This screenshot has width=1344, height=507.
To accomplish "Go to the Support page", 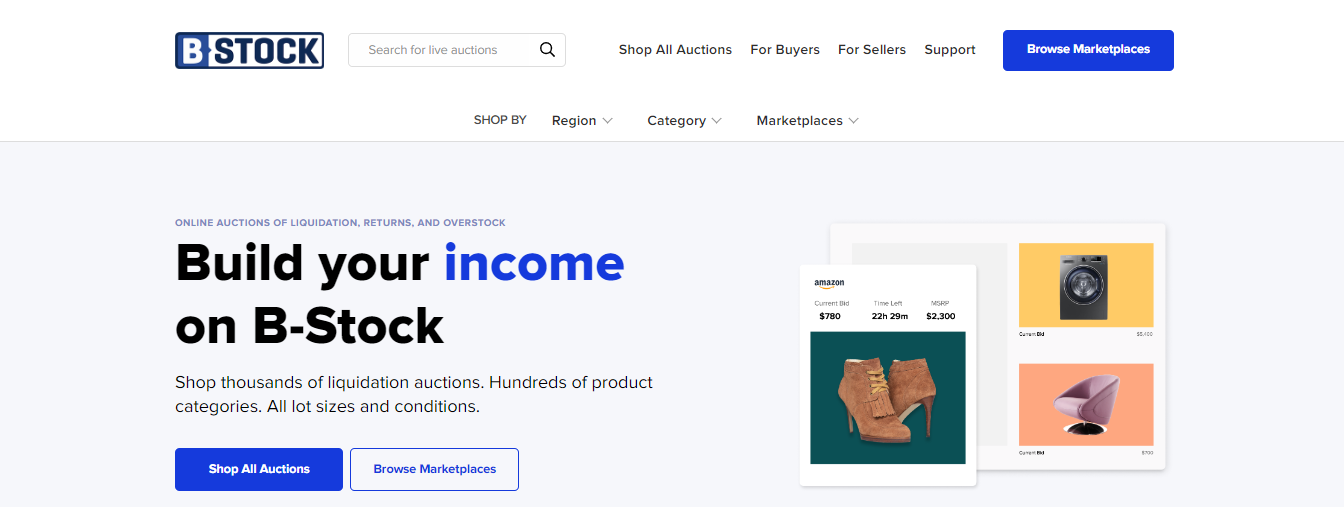I will click(950, 50).
